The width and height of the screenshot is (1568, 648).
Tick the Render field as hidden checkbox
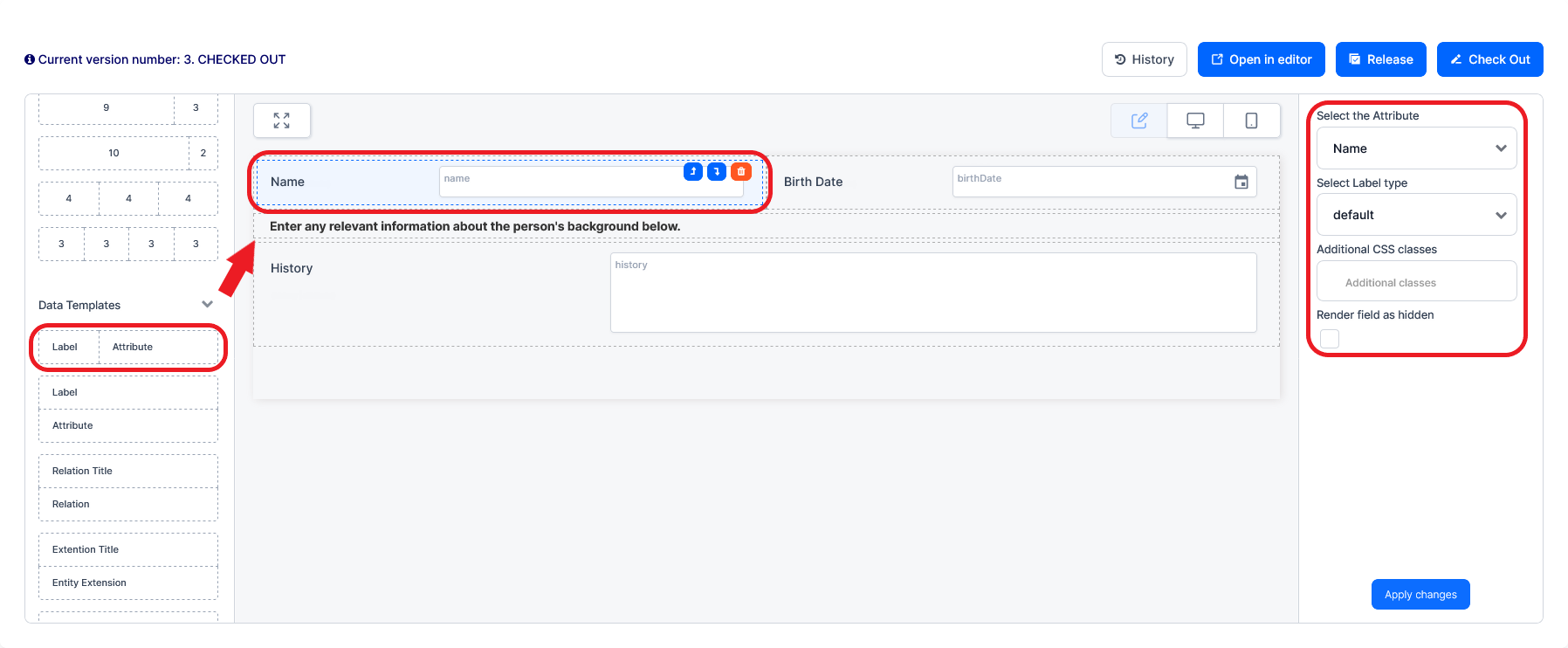click(x=1330, y=339)
